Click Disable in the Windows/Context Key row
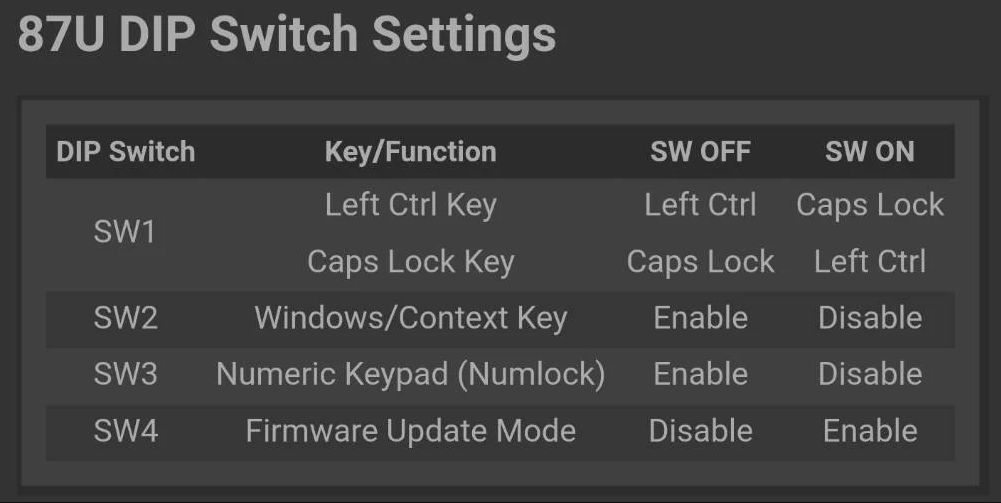 coord(870,318)
